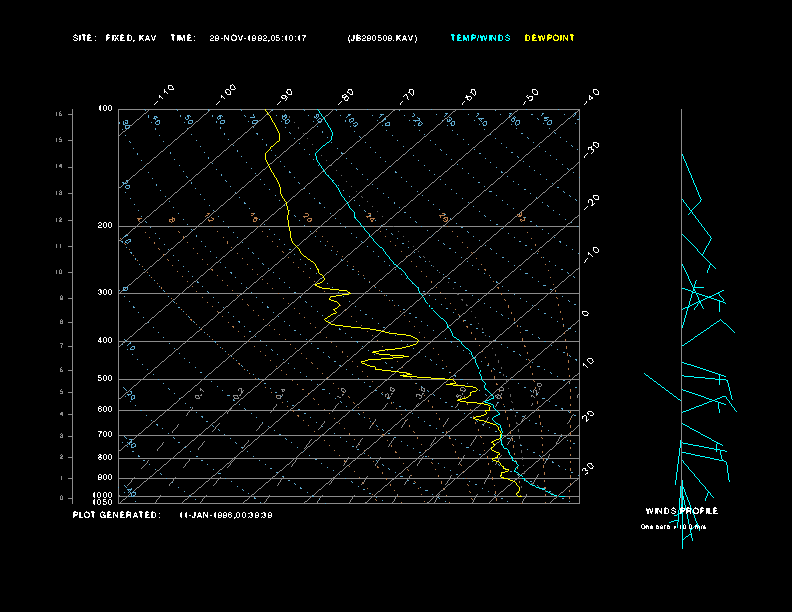Screen dimensions: 792x612
Task: Click the SITE label in header
Action: coord(84,38)
